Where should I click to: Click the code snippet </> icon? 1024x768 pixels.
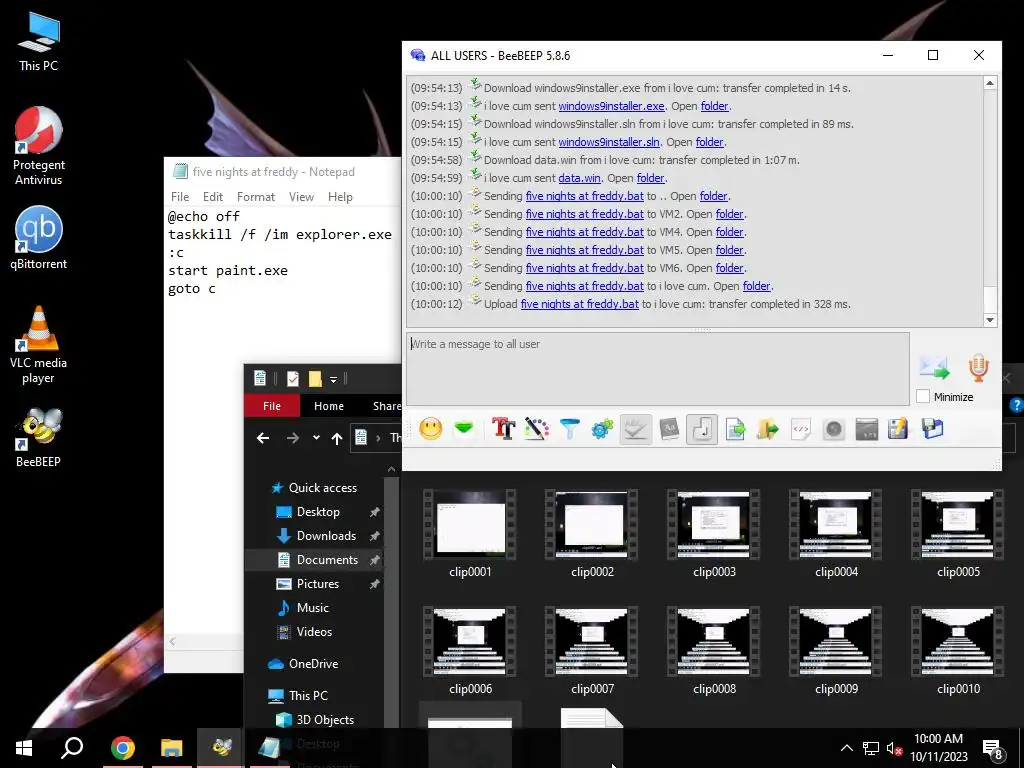pos(801,429)
